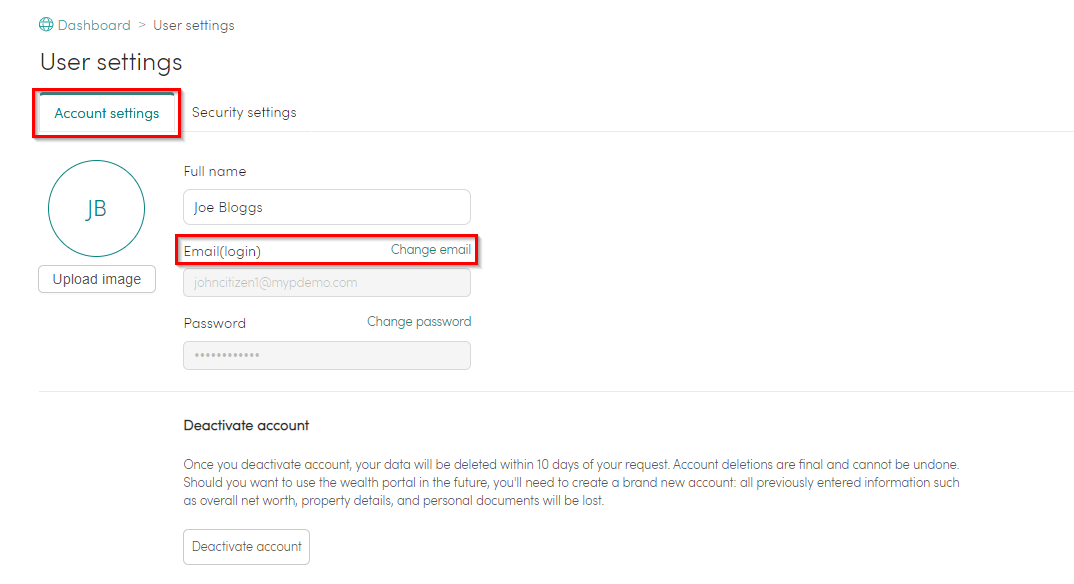
Task: Click the User settings breadcrumb text
Action: [194, 25]
